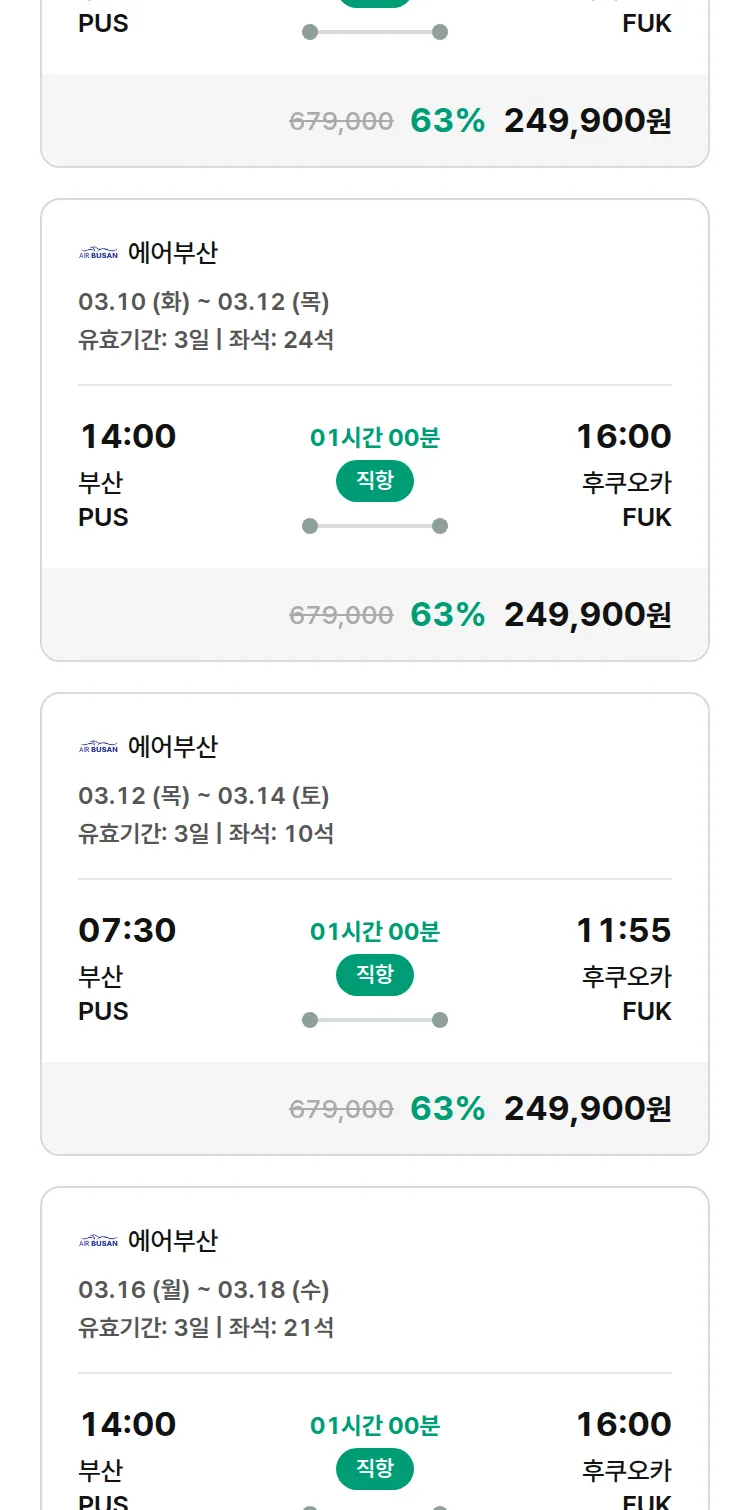Screen dimensions: 750x1510
Task: Open the 03.10 (화) ~ 03.12 (목) date range
Action: [204, 302]
